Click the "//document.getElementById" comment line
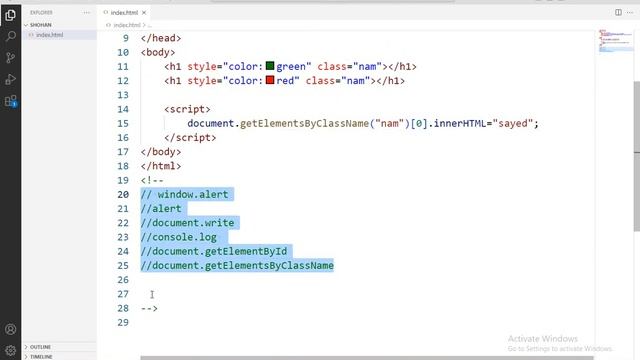Screen dimensions: 640x360 (x=214, y=251)
